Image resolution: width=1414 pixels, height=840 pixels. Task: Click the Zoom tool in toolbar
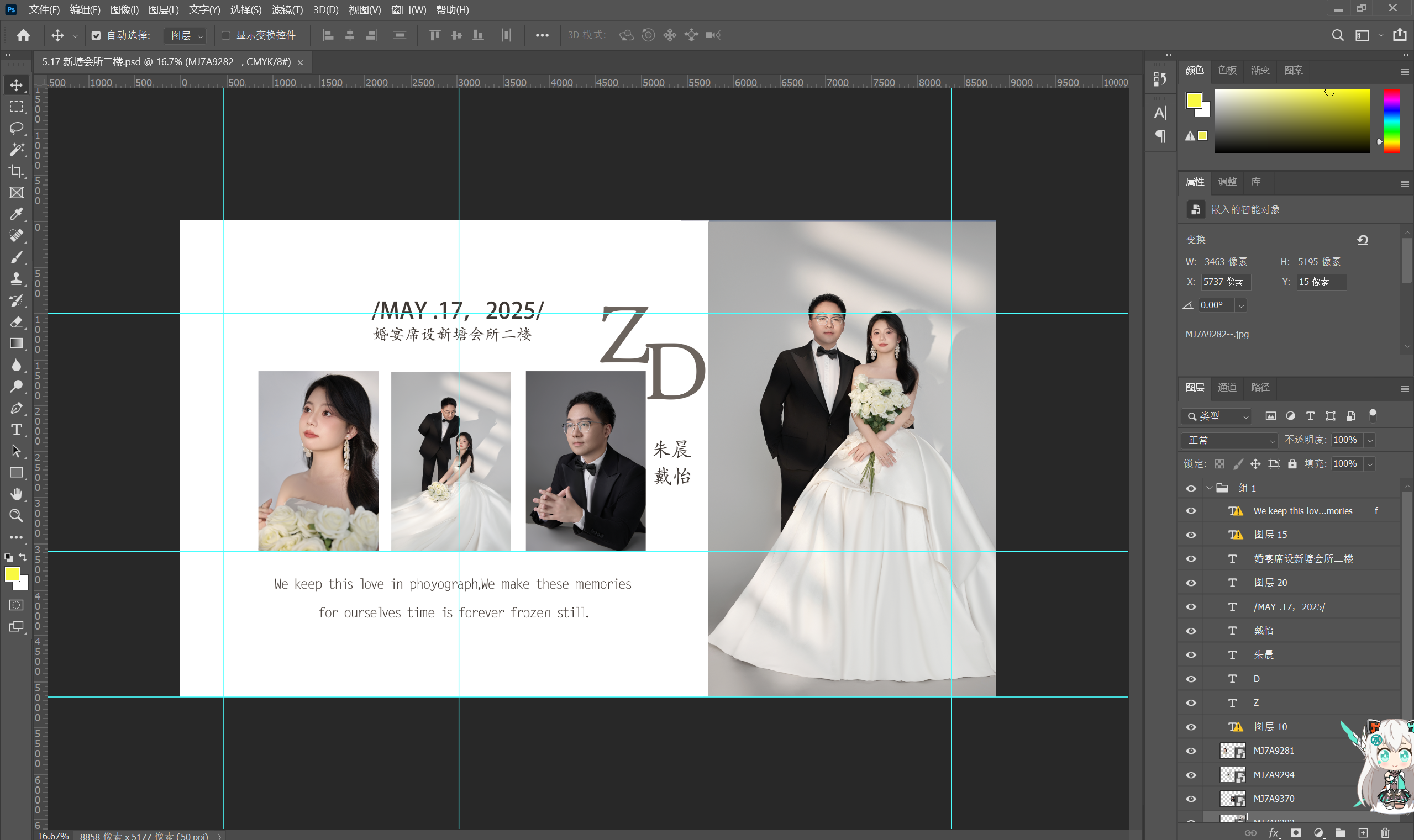pyautogui.click(x=17, y=516)
